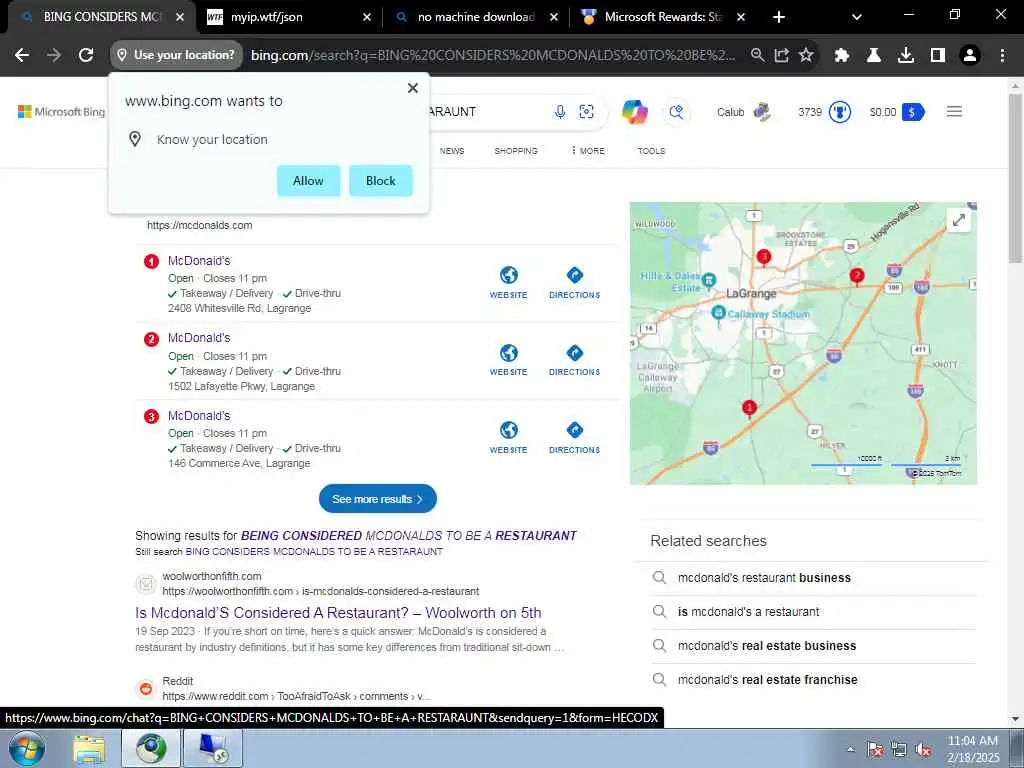The image size is (1024, 768).
Task: Open the first McDonald's listing on Whitesville Rd
Action: click(x=199, y=261)
